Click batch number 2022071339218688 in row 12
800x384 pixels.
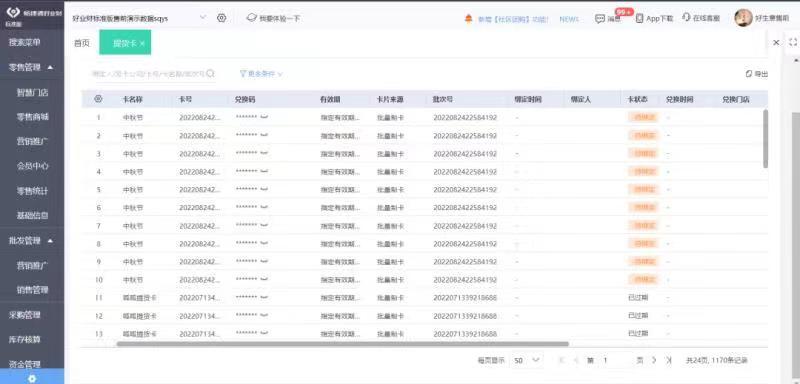pos(465,316)
